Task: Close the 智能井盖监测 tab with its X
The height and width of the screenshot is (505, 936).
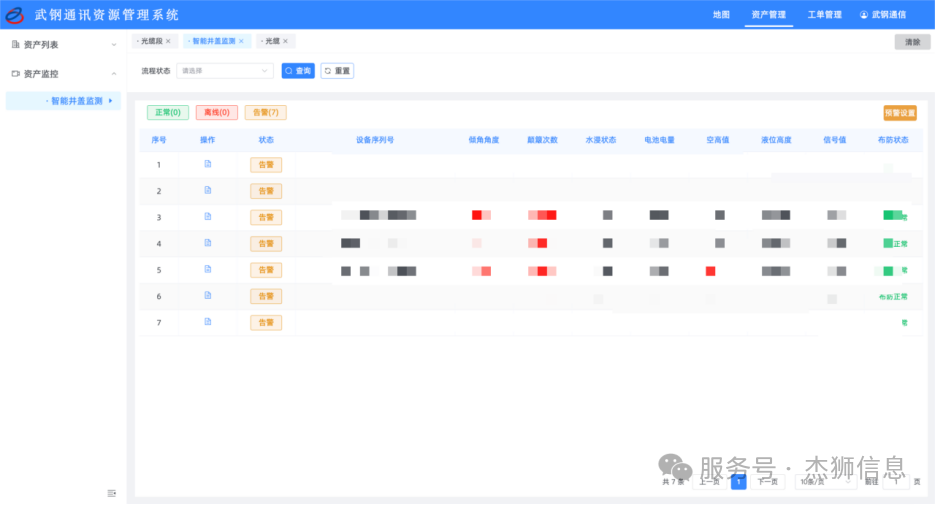Action: [241, 41]
